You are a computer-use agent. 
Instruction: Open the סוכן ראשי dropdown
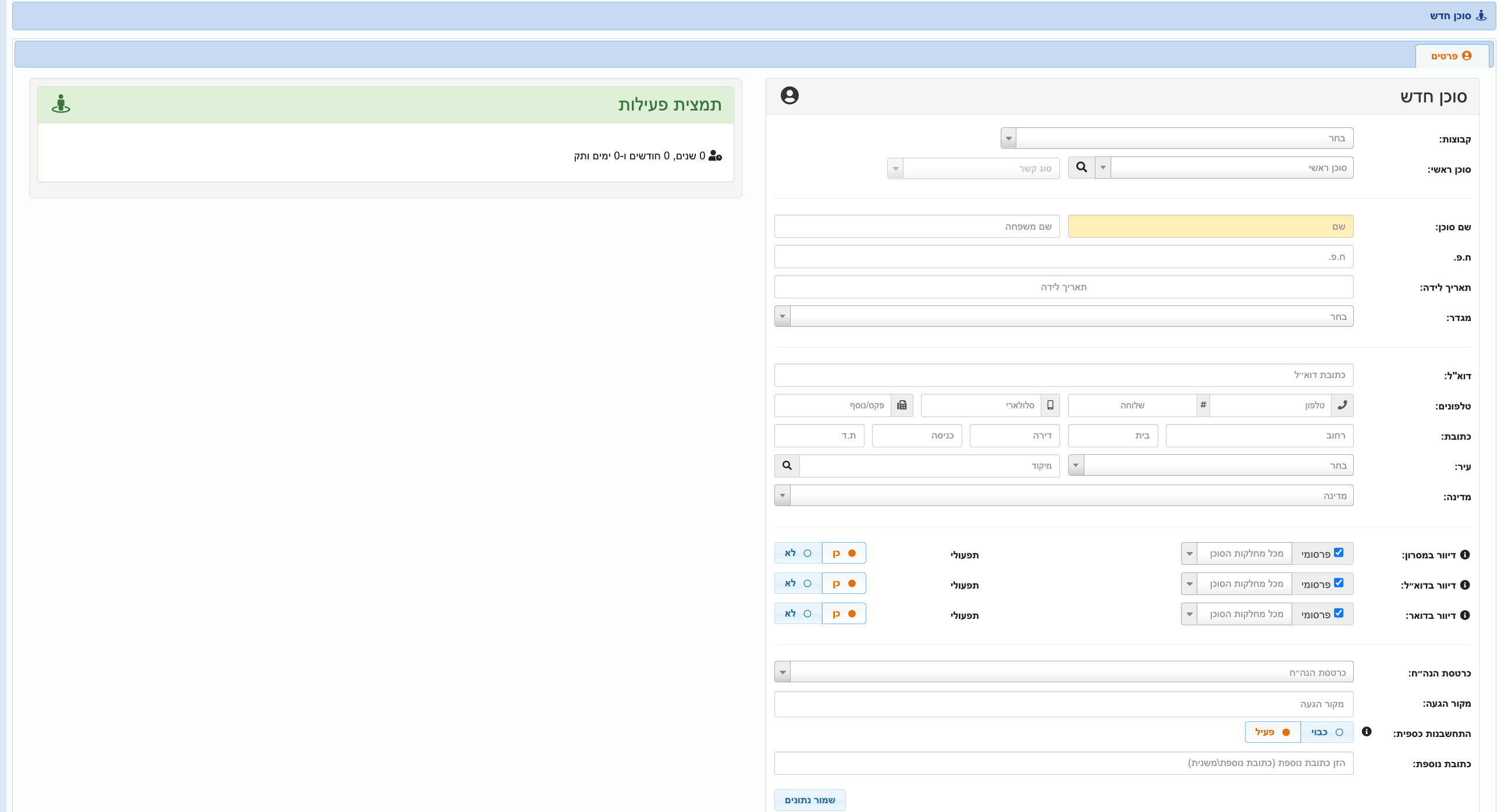(x=1224, y=168)
